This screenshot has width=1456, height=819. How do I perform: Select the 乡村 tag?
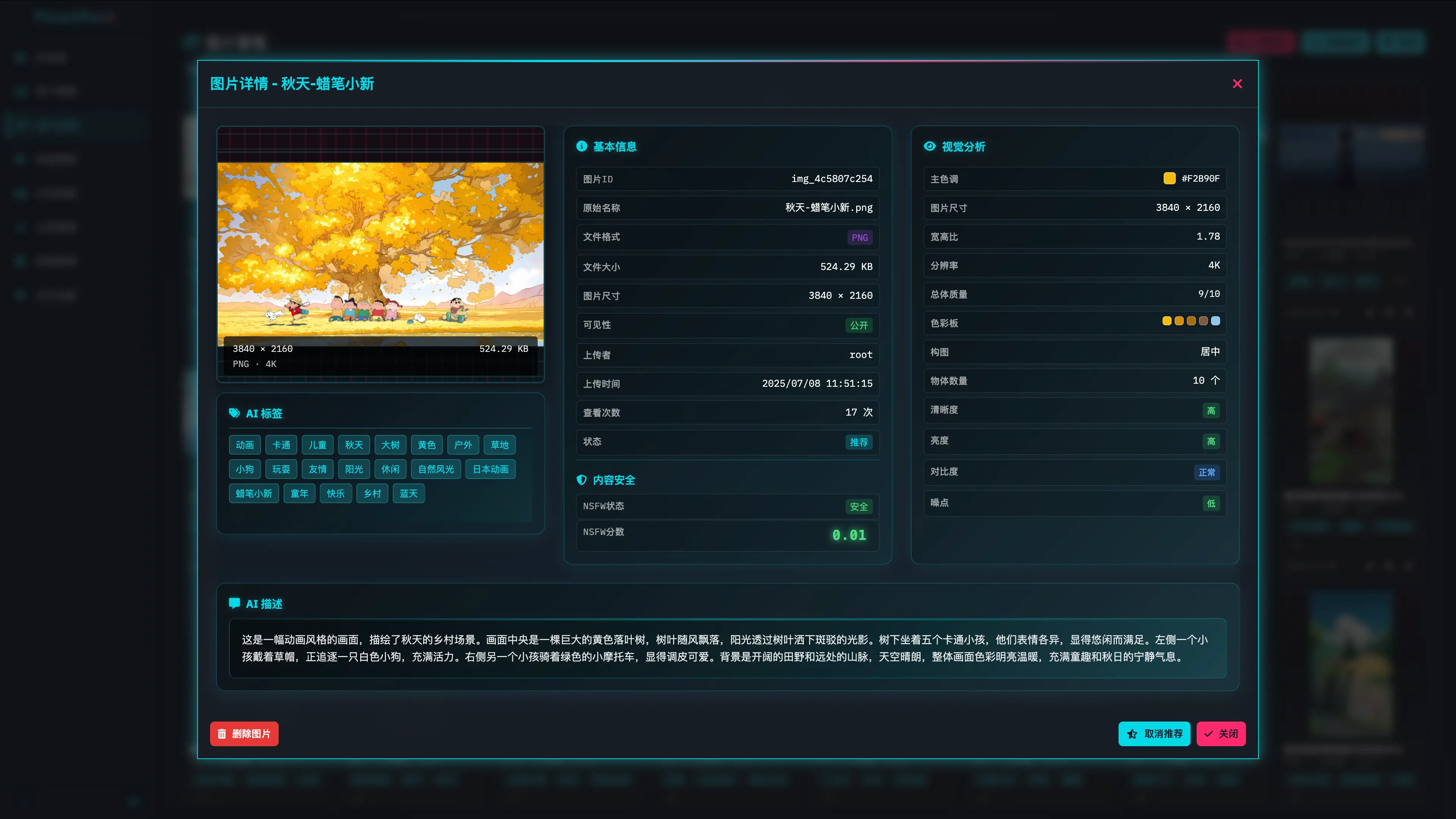372,493
